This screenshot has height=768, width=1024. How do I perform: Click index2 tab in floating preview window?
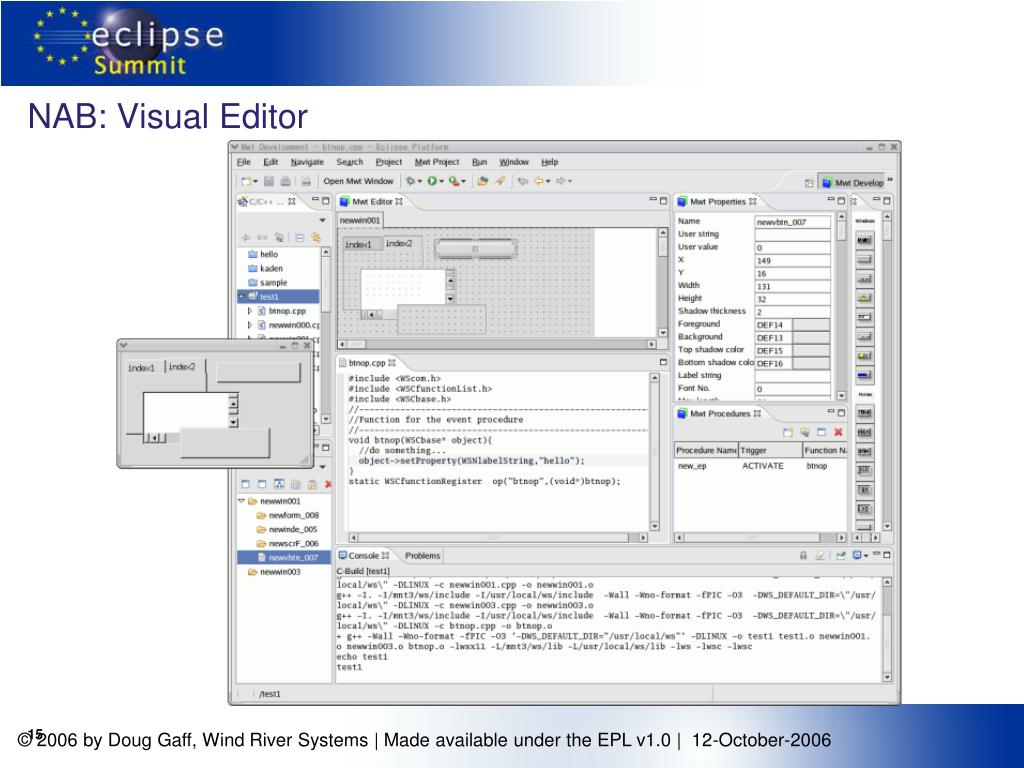coord(182,367)
